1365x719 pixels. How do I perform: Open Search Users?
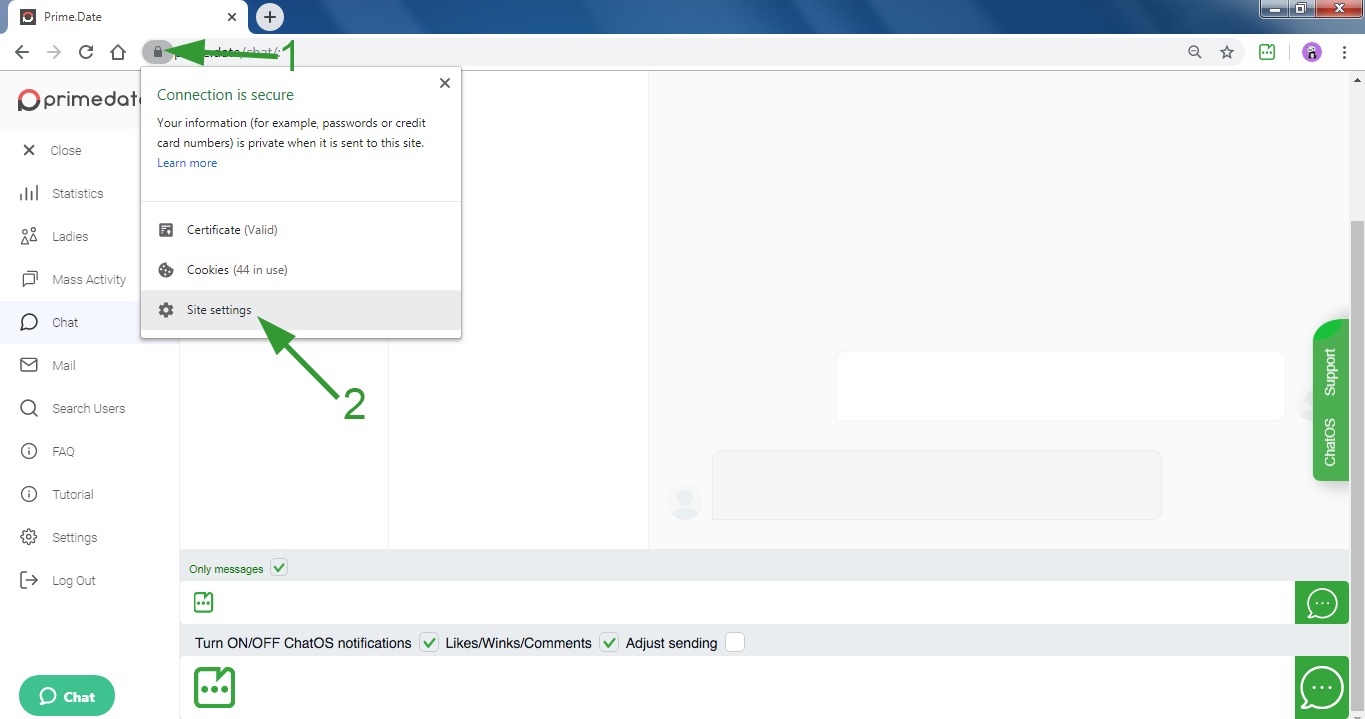[74, 408]
